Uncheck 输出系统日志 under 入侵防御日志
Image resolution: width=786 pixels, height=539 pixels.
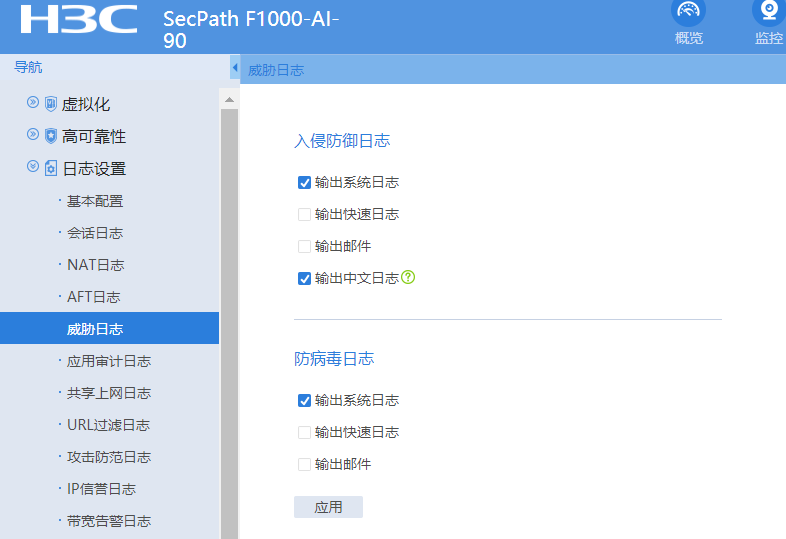tap(305, 182)
